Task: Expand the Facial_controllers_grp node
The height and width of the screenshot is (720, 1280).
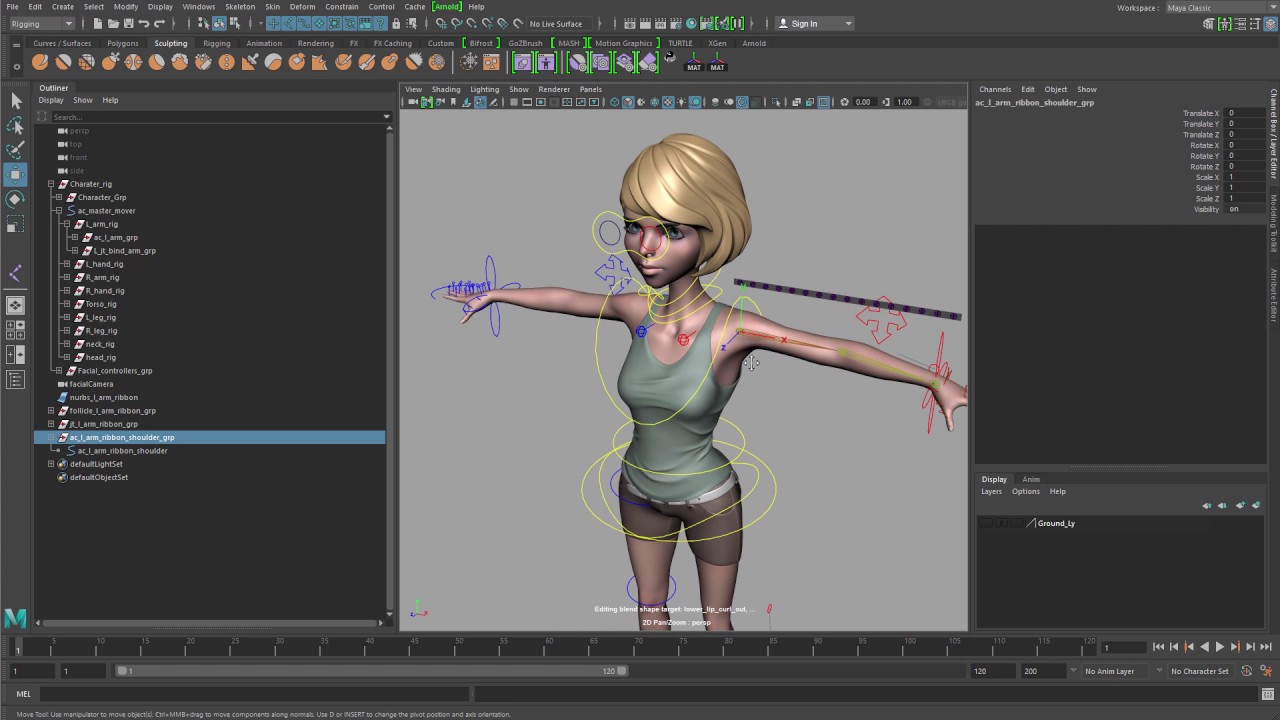Action: coord(59,371)
